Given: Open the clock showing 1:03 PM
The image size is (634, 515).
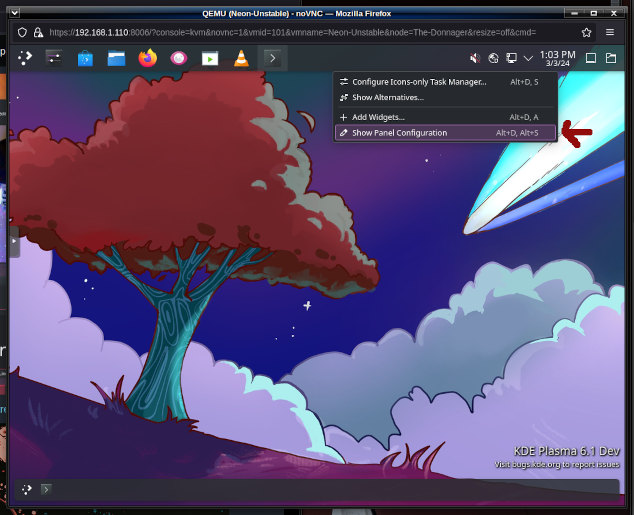Looking at the screenshot, I should coord(558,58).
